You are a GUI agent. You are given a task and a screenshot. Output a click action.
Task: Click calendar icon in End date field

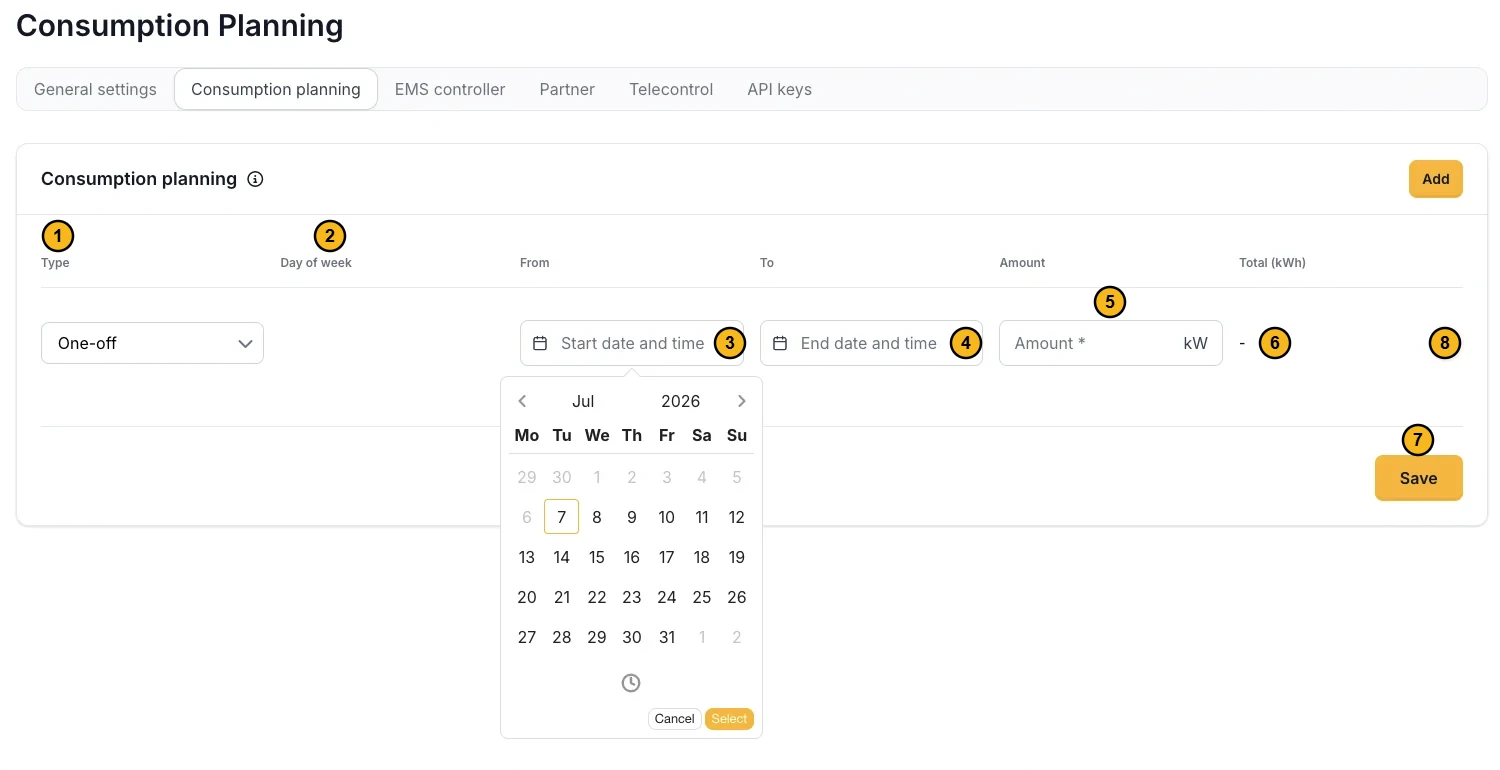780,343
